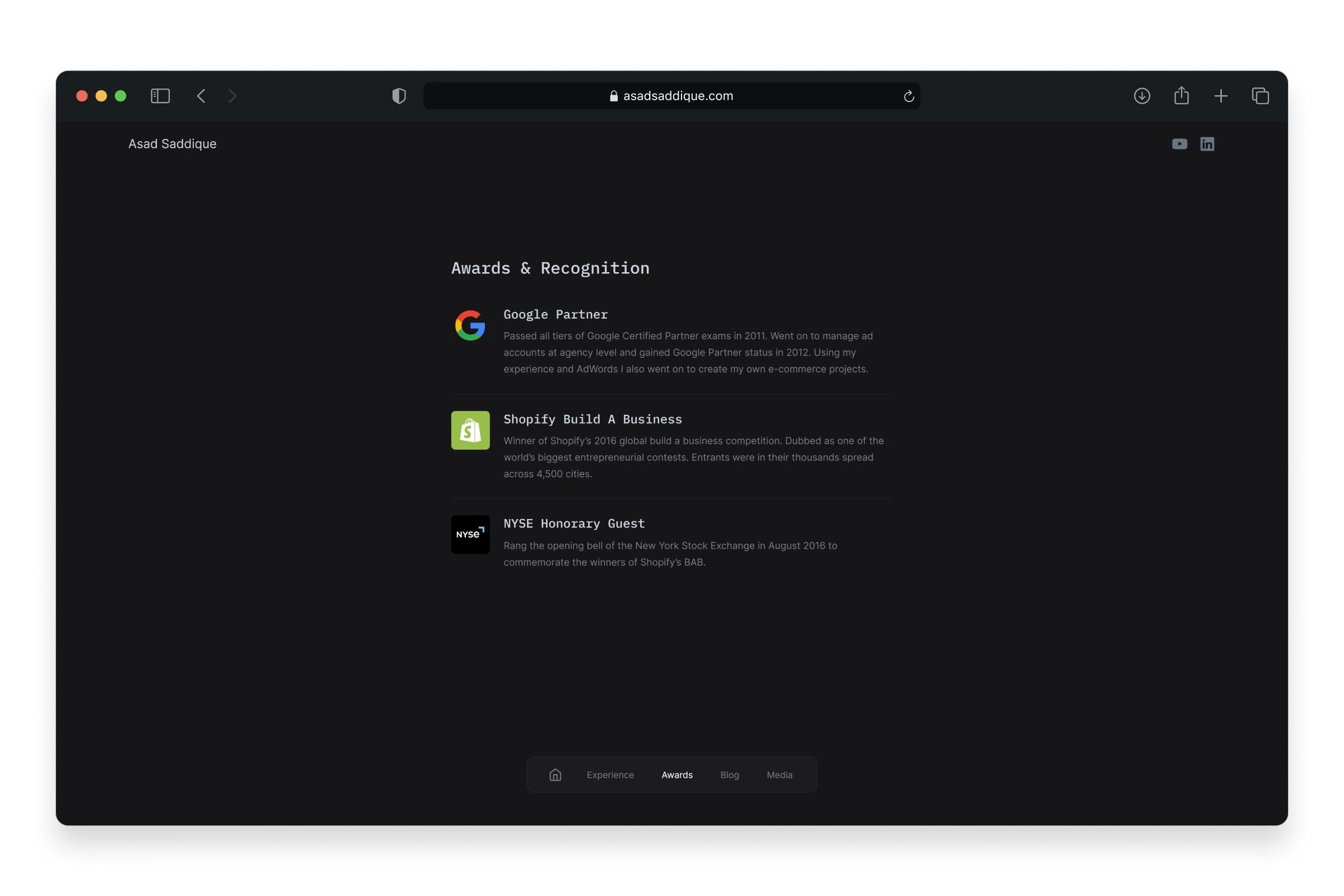The height and width of the screenshot is (896, 1344).
Task: Click the Google logo icon
Action: 470,326
